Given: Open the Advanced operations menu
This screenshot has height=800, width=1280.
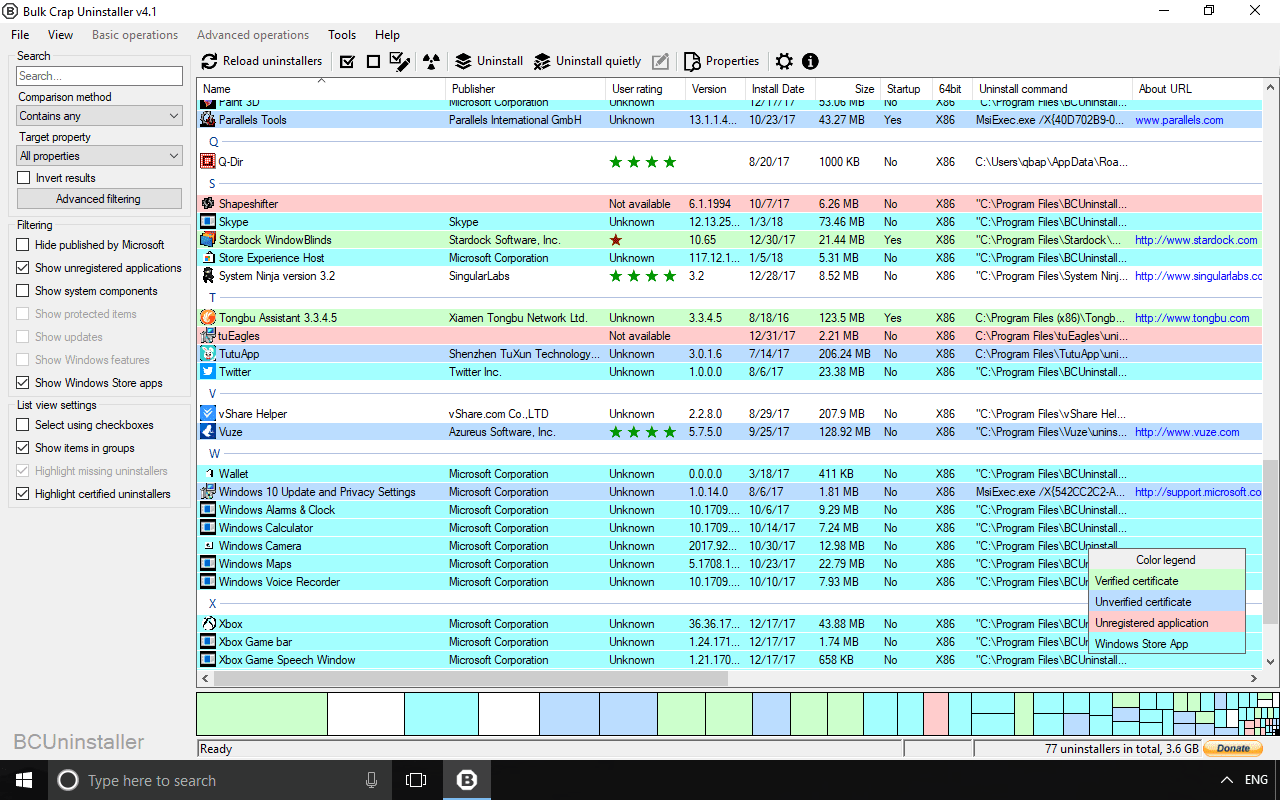Looking at the screenshot, I should click(253, 35).
